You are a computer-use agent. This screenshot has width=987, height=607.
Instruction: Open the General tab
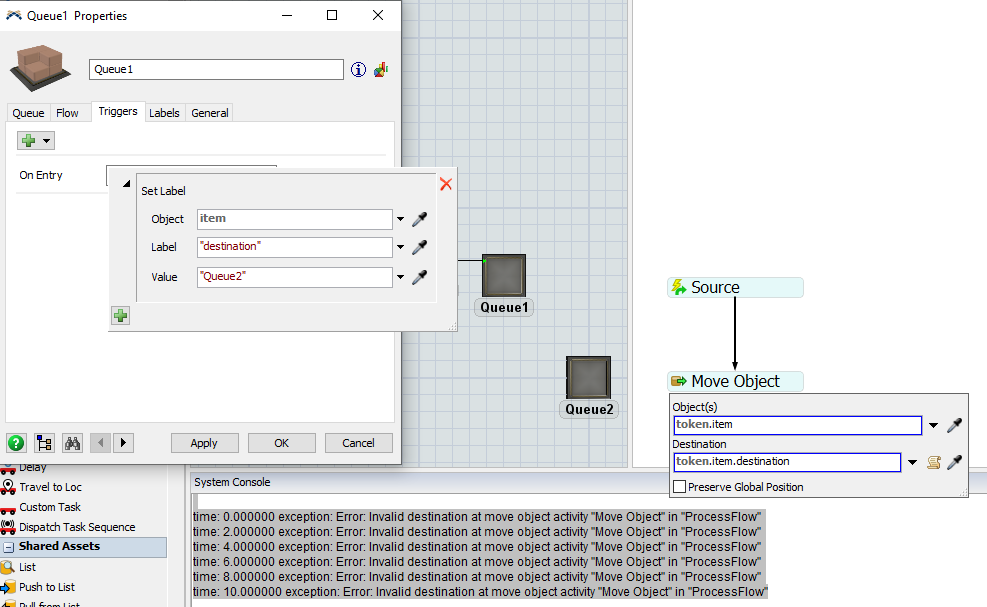[x=210, y=113]
